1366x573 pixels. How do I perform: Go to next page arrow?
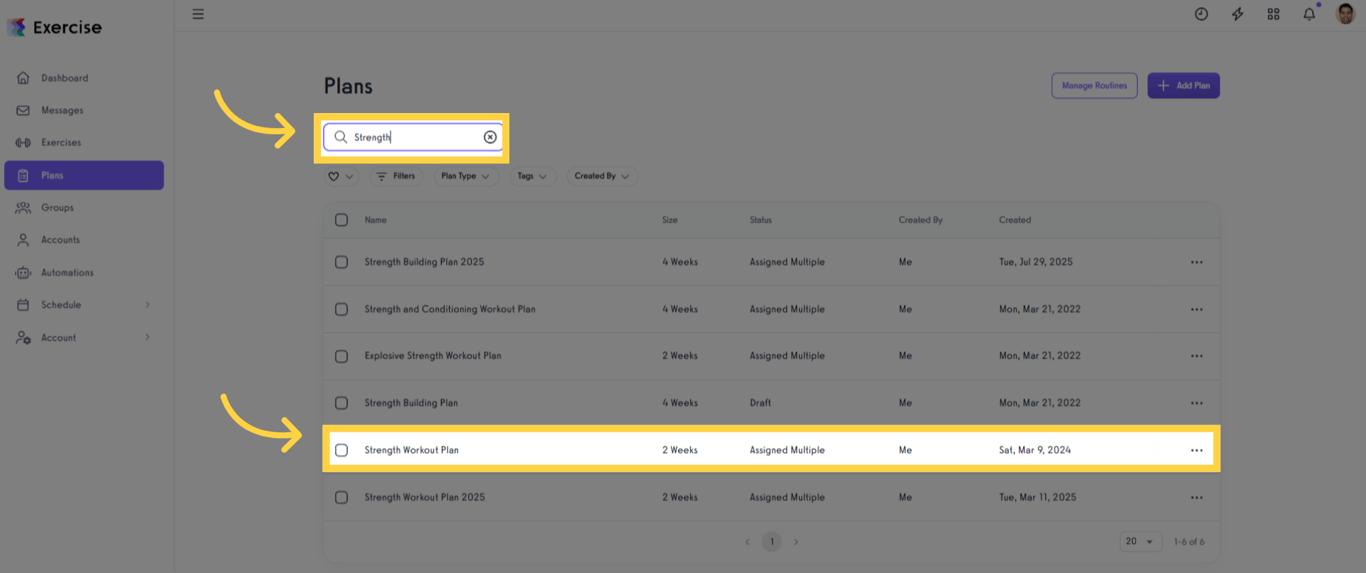coord(796,542)
